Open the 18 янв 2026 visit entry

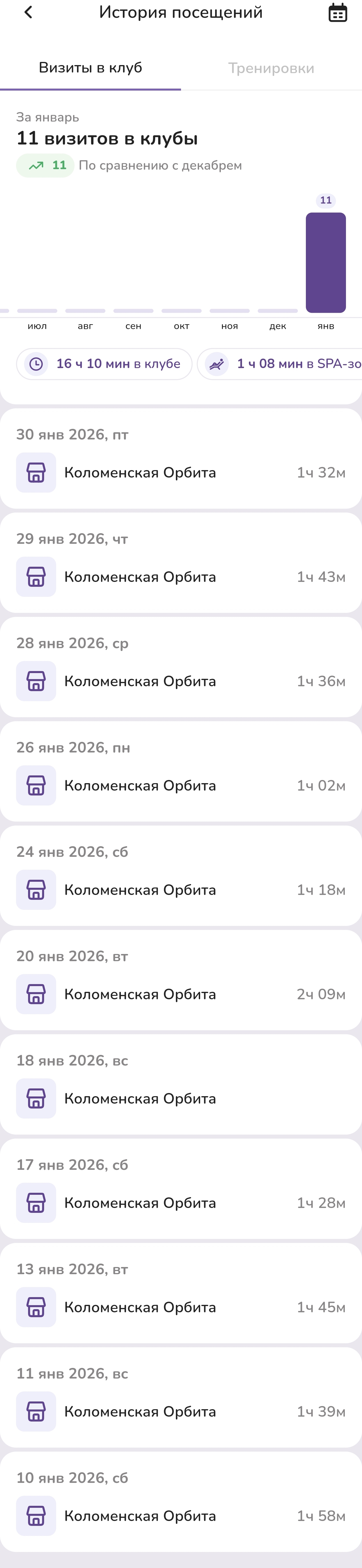tap(181, 1085)
